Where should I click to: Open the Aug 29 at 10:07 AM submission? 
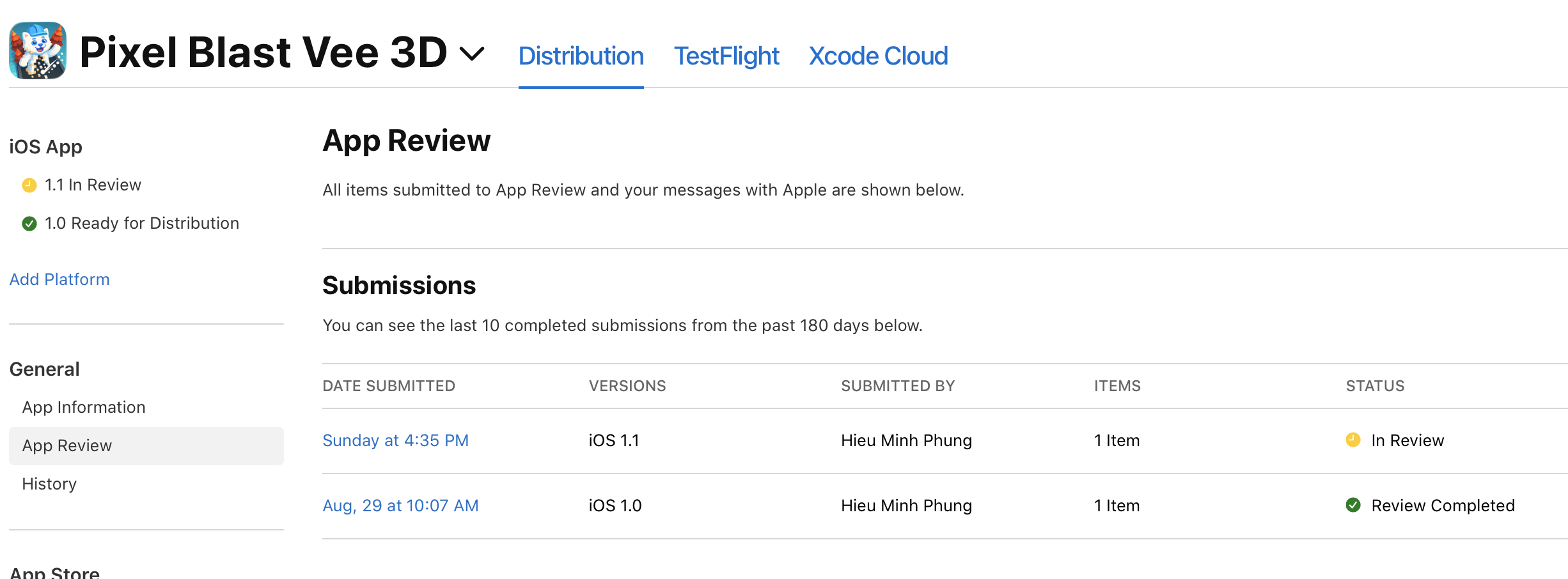click(400, 506)
